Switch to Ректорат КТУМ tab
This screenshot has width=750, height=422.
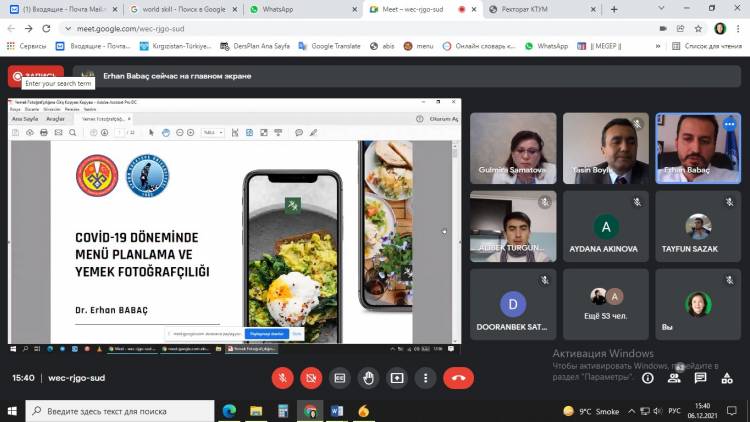pyautogui.click(x=543, y=9)
